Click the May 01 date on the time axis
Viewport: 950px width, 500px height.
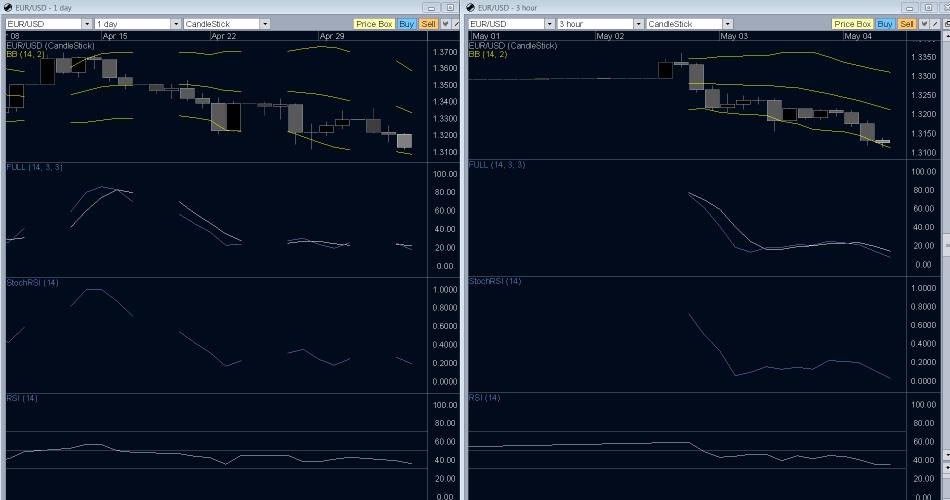[487, 36]
